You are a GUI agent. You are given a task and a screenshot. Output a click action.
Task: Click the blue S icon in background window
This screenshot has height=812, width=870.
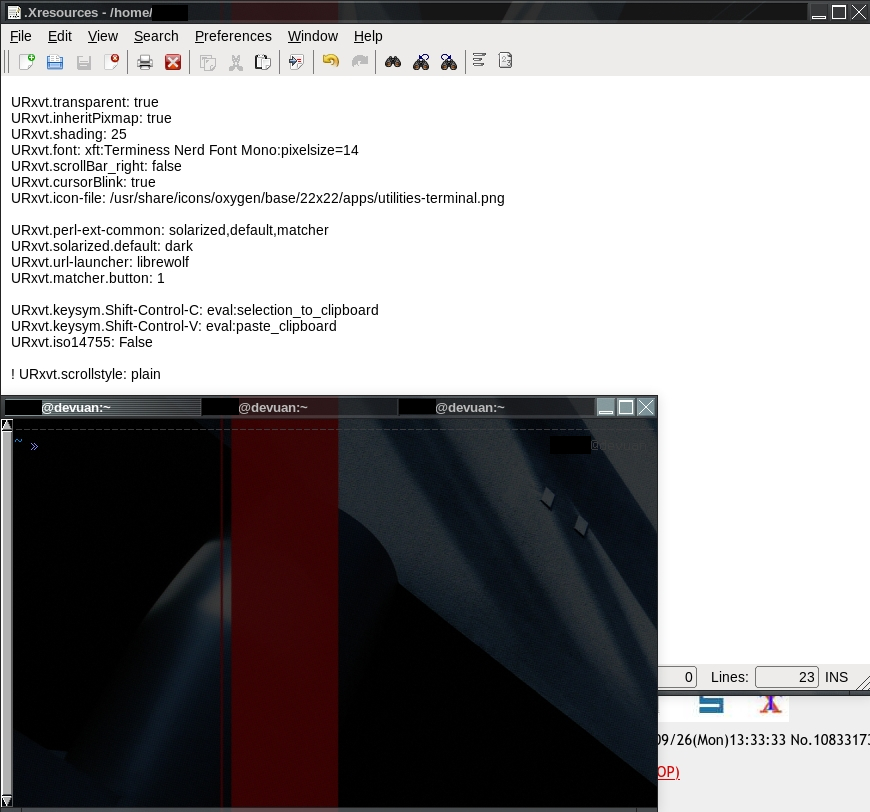[711, 704]
